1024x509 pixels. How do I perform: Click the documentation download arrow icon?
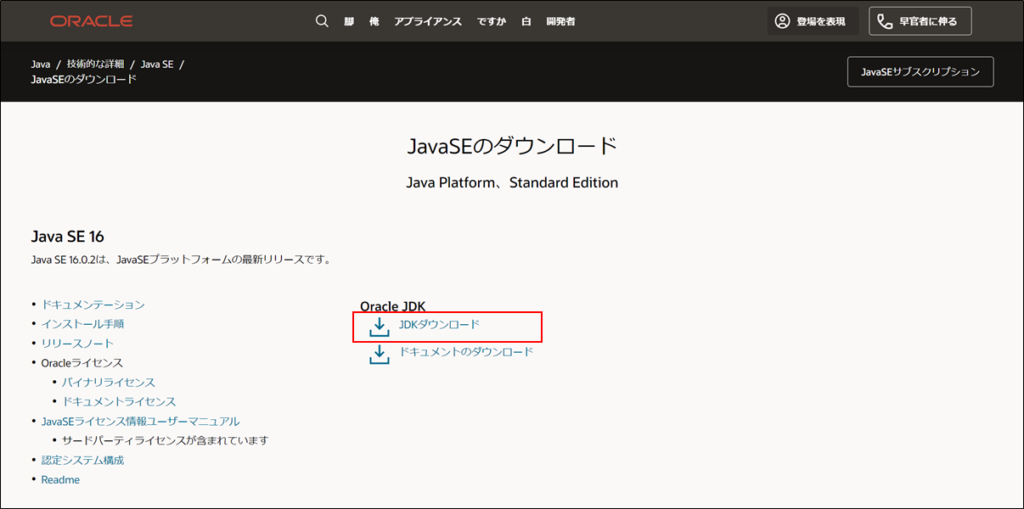379,354
